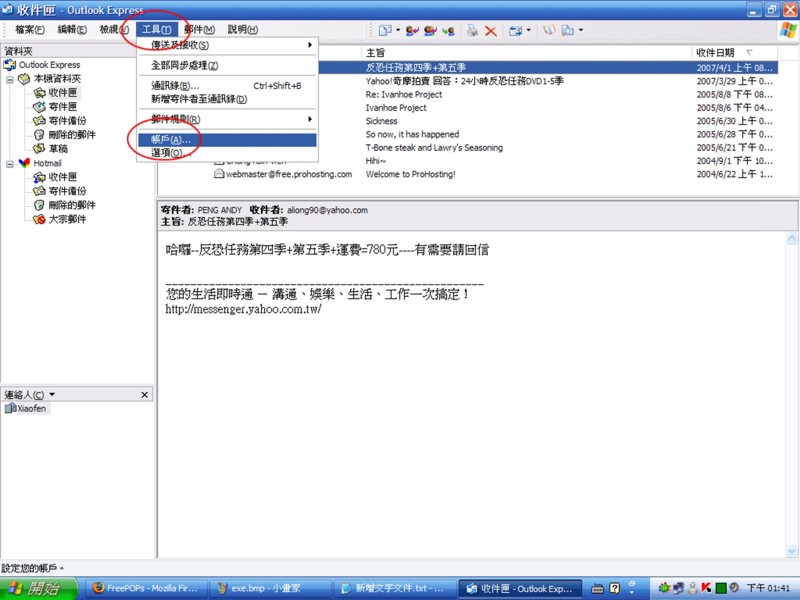Click the Create Mail toolbar icon
Viewport: 800px width, 600px height.
384,30
